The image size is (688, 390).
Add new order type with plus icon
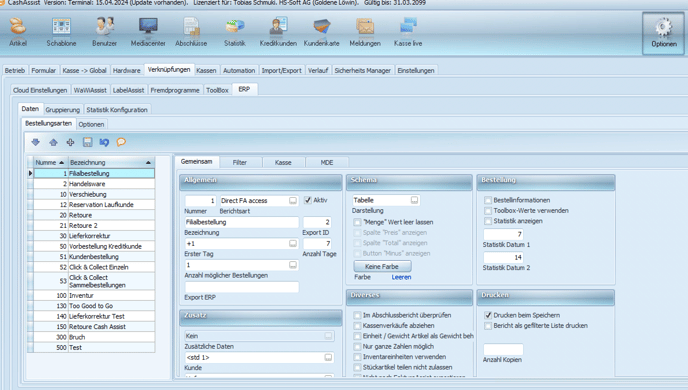click(70, 142)
